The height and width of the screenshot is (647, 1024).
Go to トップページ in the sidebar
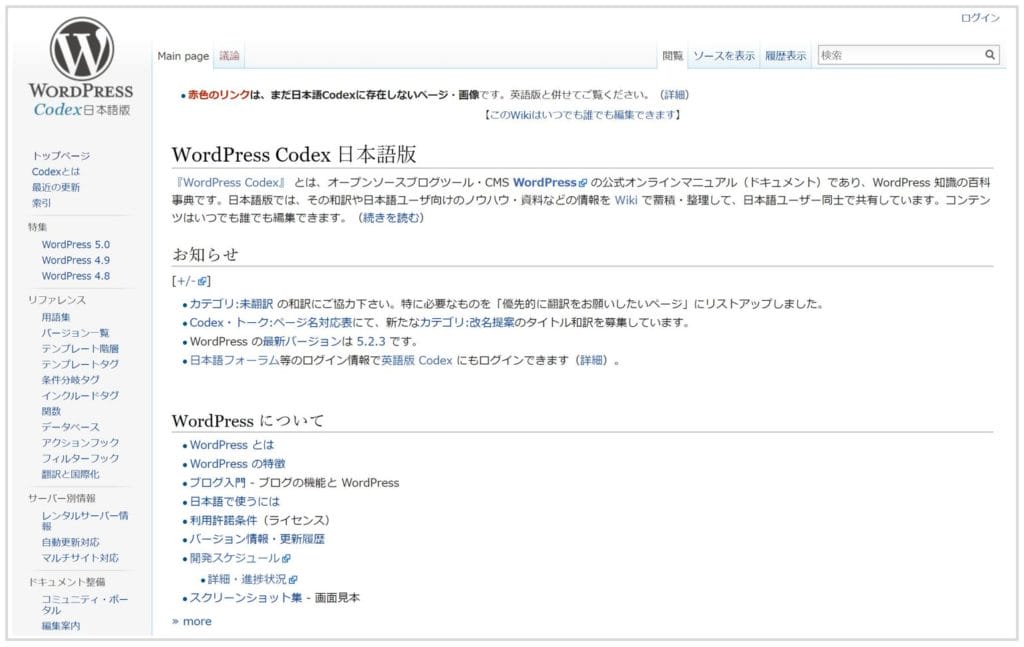click(x=61, y=155)
